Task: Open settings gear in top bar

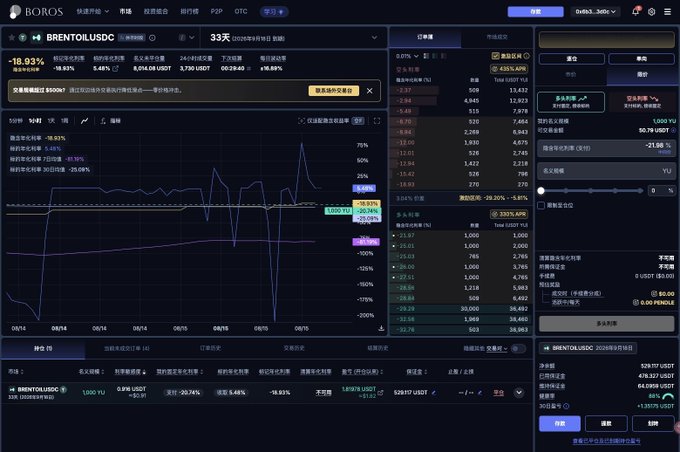Action: pos(651,12)
